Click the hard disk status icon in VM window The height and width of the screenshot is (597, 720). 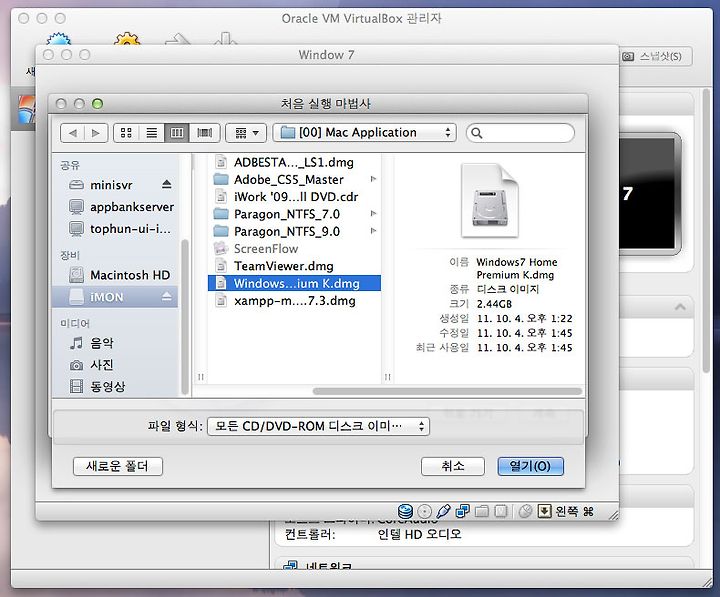click(405, 511)
